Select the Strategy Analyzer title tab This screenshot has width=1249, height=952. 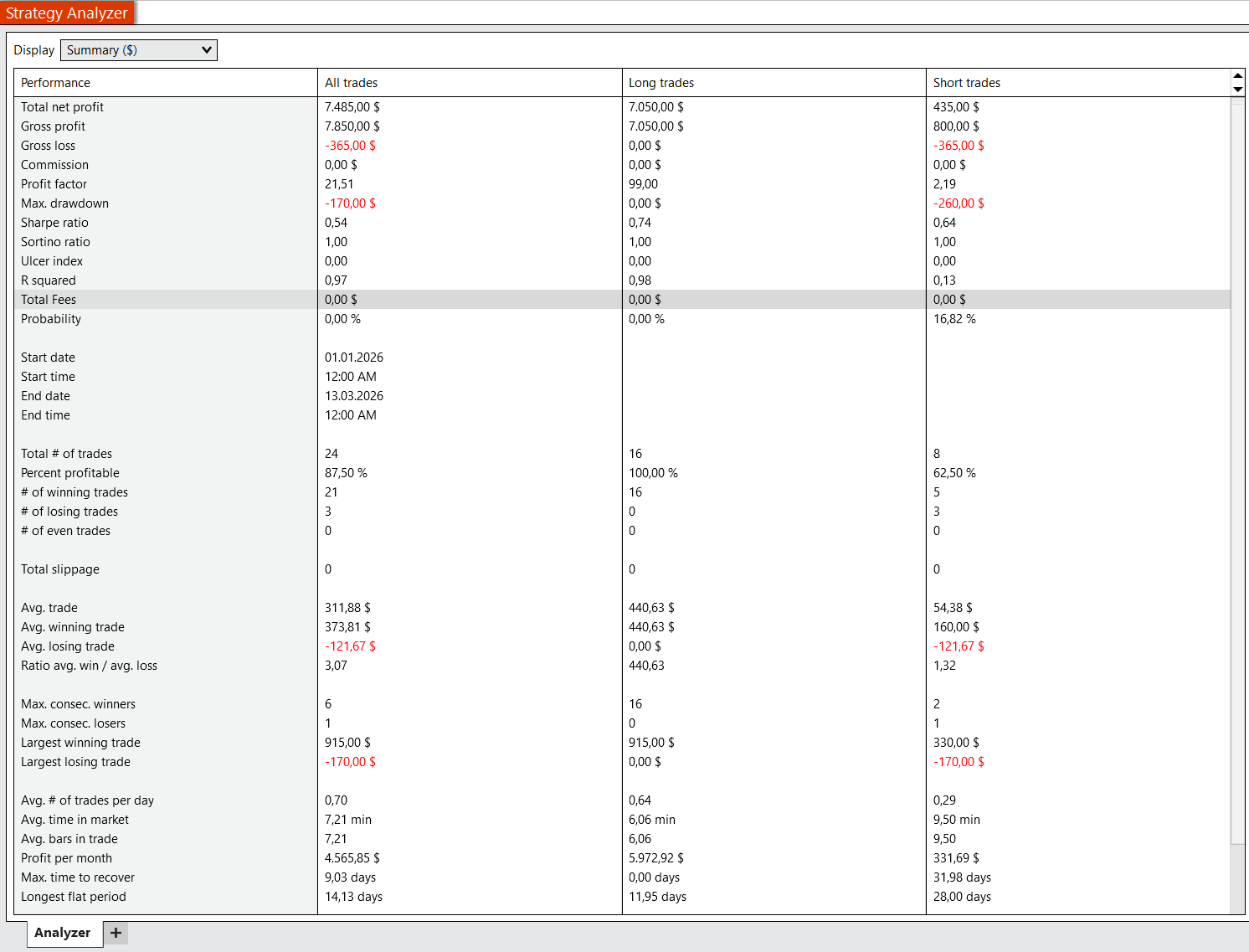tap(67, 13)
